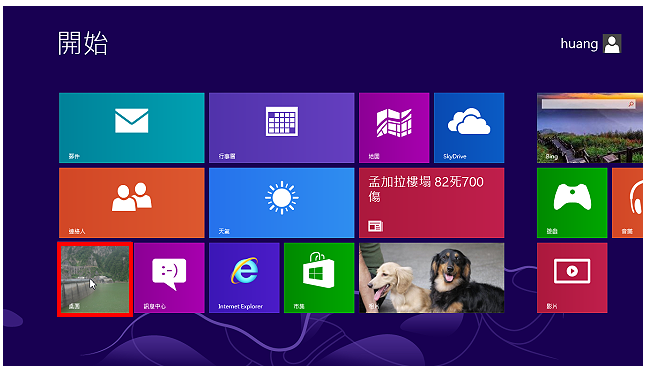The height and width of the screenshot is (370, 653).
Task: Open the Store shopping bag tile
Action: click(x=319, y=278)
